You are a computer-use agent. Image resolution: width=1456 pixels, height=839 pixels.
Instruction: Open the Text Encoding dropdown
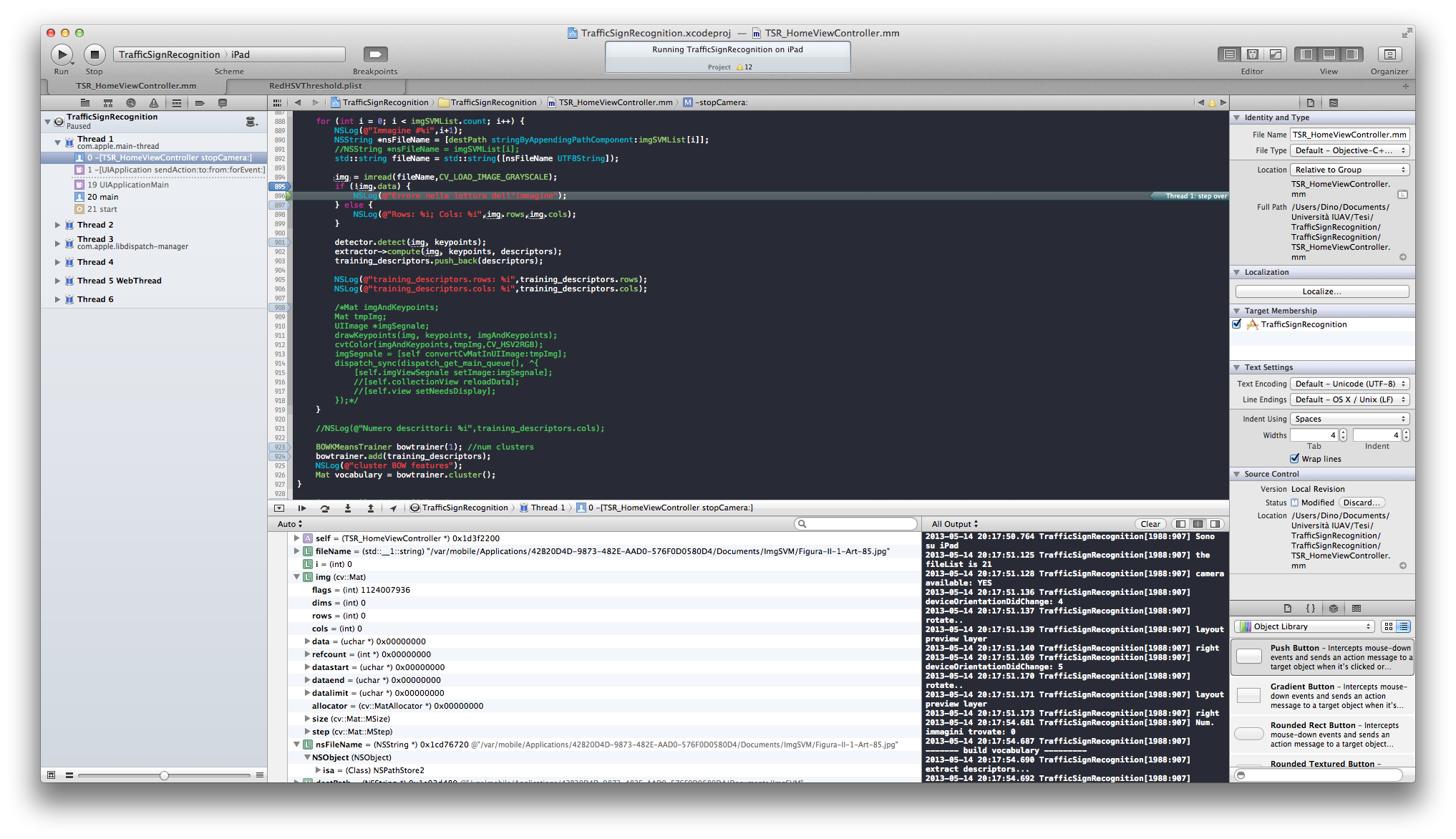pos(1350,384)
